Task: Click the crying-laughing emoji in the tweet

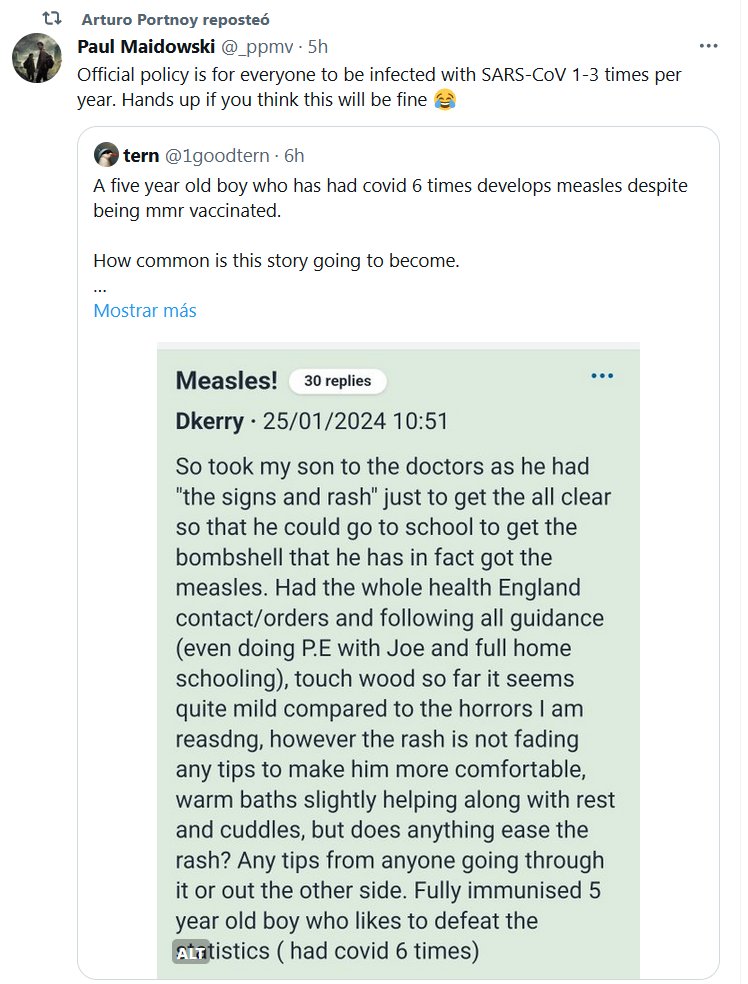Action: coord(446,100)
